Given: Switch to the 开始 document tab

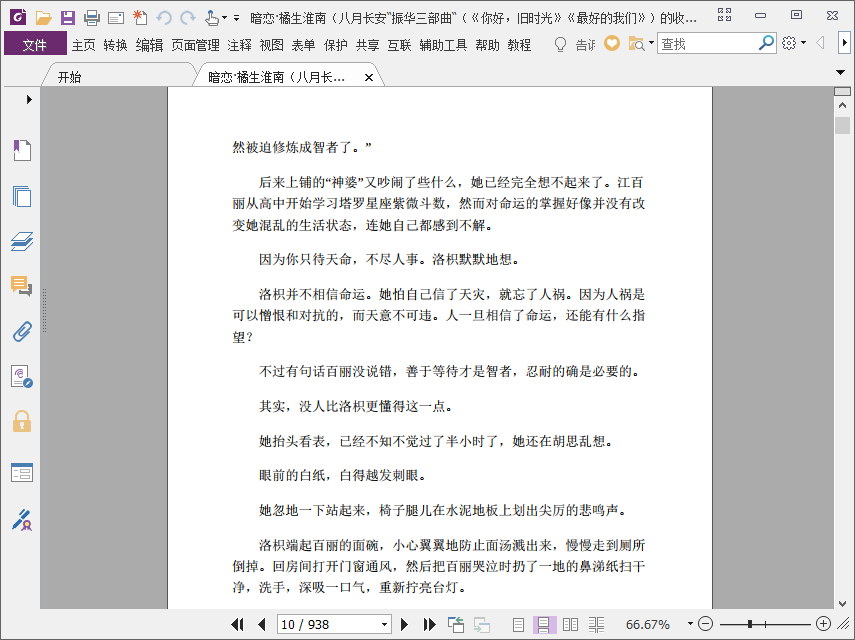Looking at the screenshot, I should coord(69,77).
